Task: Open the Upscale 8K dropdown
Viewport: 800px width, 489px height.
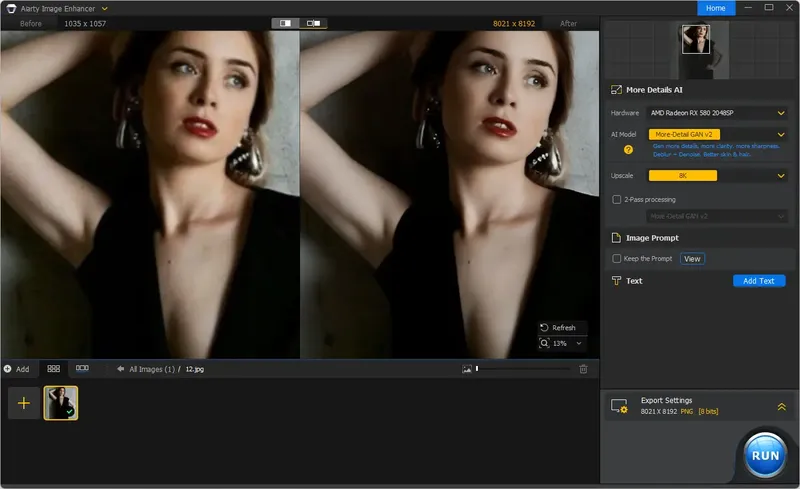Action: (782, 176)
